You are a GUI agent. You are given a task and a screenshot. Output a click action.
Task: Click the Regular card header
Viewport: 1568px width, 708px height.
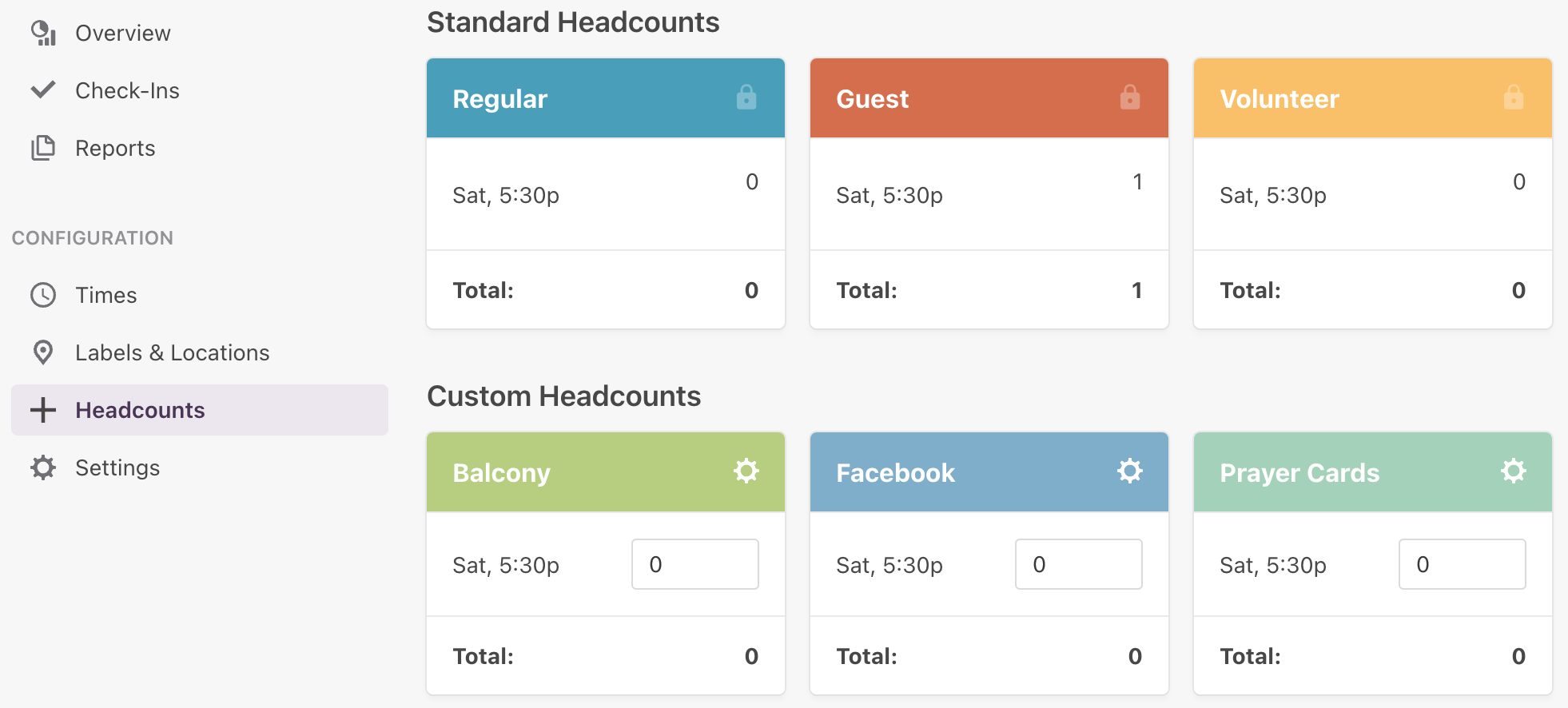606,97
